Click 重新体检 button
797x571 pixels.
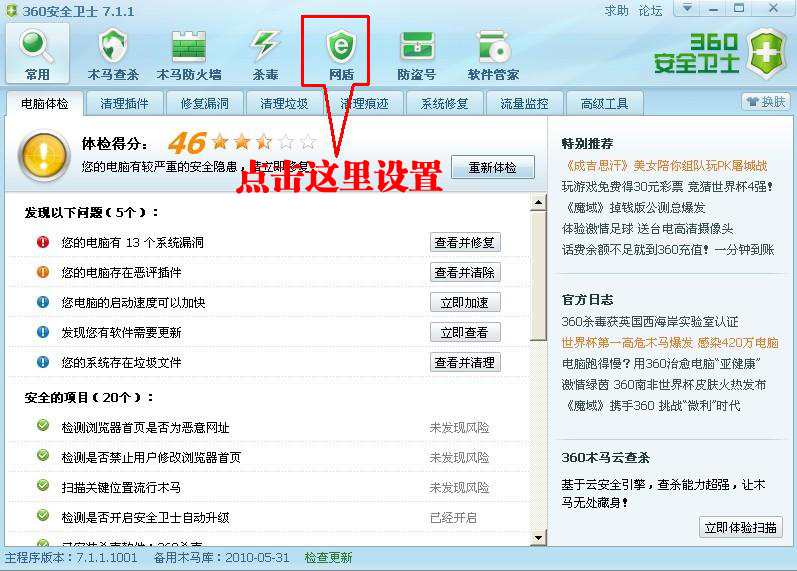pyautogui.click(x=493, y=167)
